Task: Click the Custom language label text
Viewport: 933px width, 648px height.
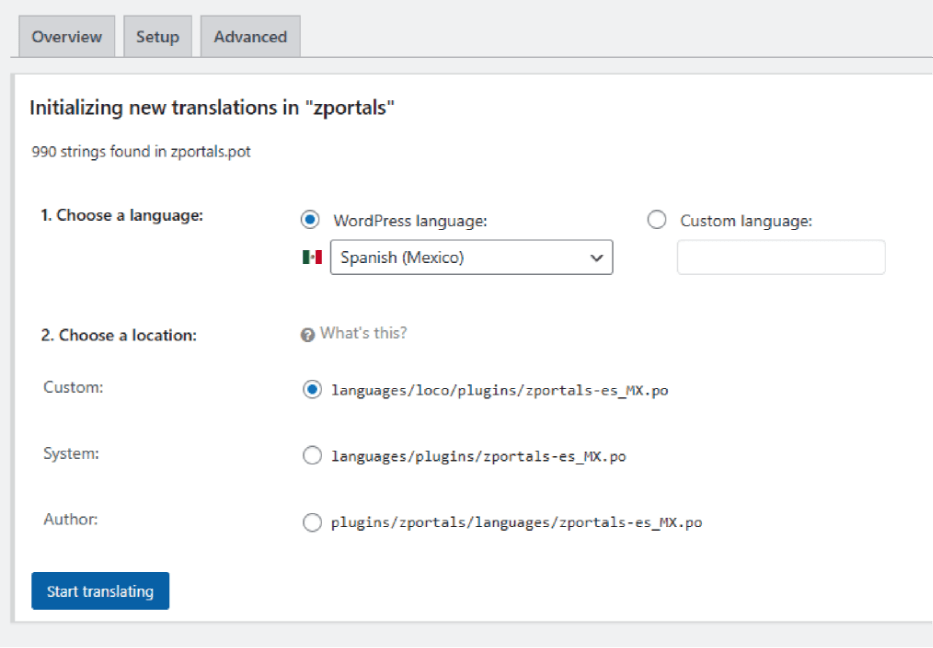Action: (746, 221)
